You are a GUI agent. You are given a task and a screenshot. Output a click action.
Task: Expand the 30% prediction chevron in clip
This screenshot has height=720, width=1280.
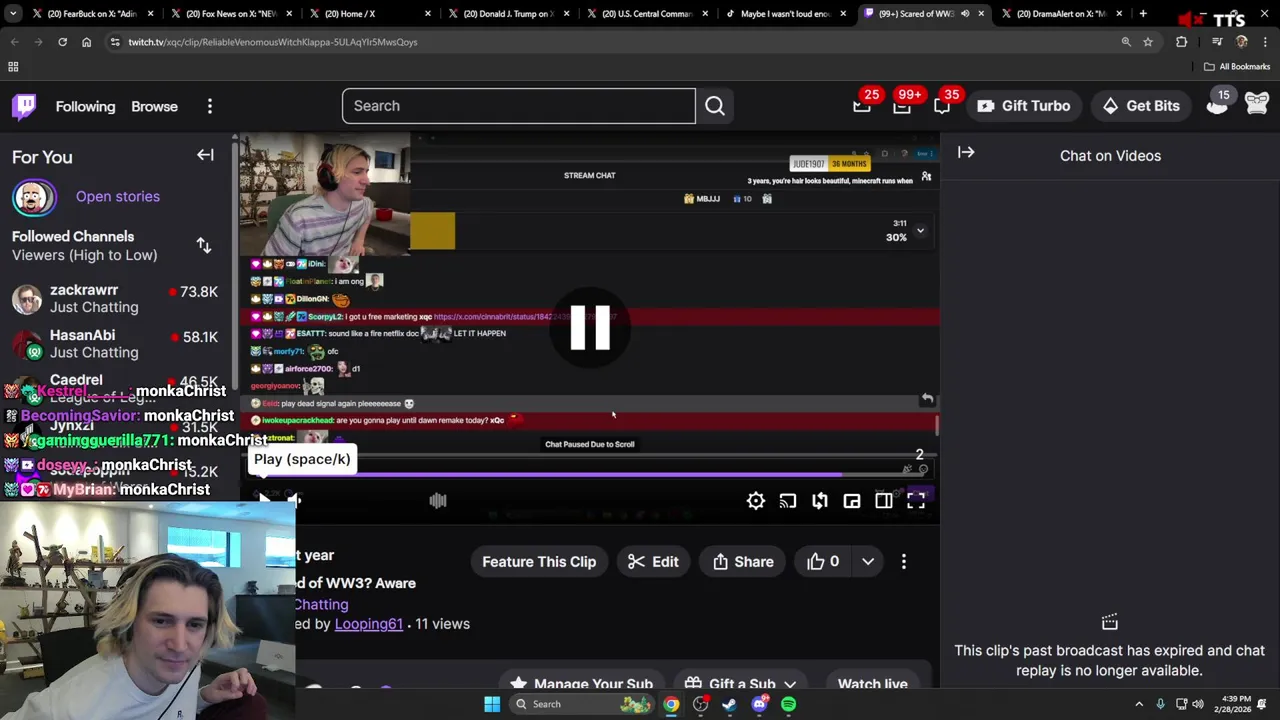pyautogui.click(x=920, y=231)
